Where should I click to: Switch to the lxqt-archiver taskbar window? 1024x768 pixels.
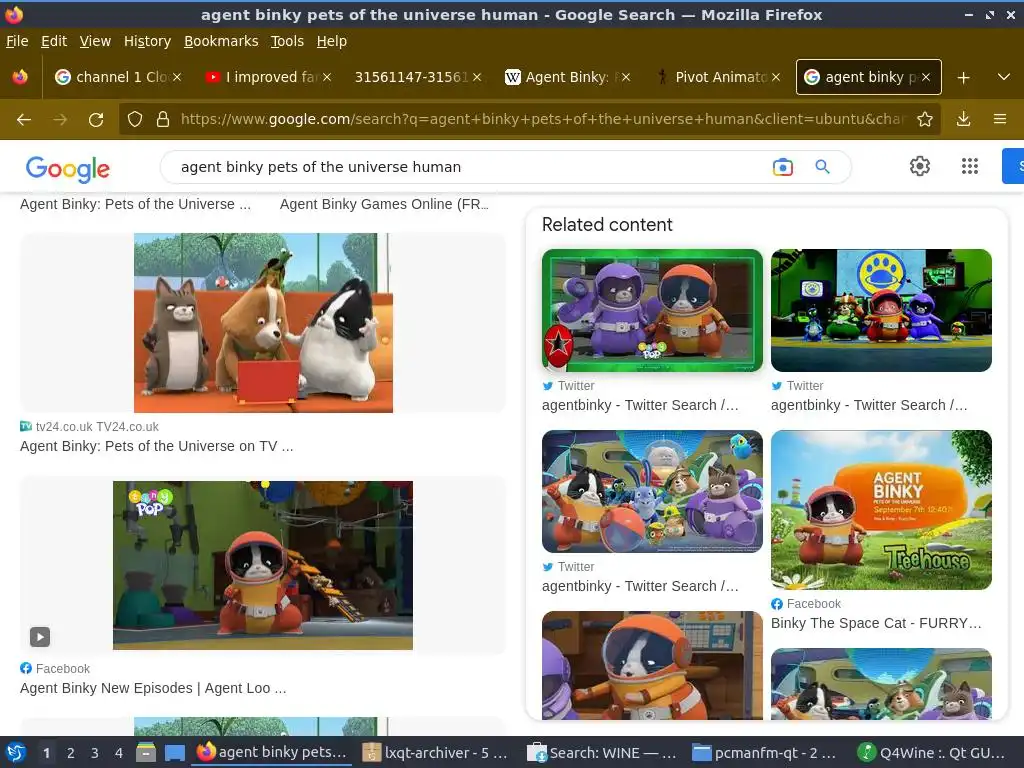pos(436,753)
